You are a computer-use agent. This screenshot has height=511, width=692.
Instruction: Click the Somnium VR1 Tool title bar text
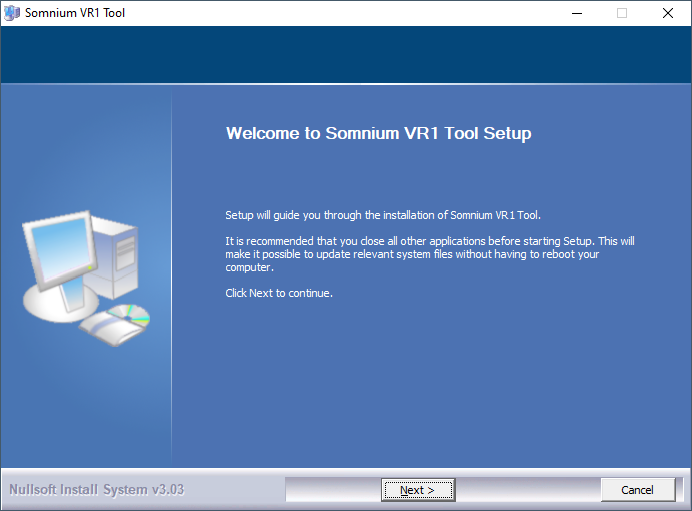[x=75, y=13]
